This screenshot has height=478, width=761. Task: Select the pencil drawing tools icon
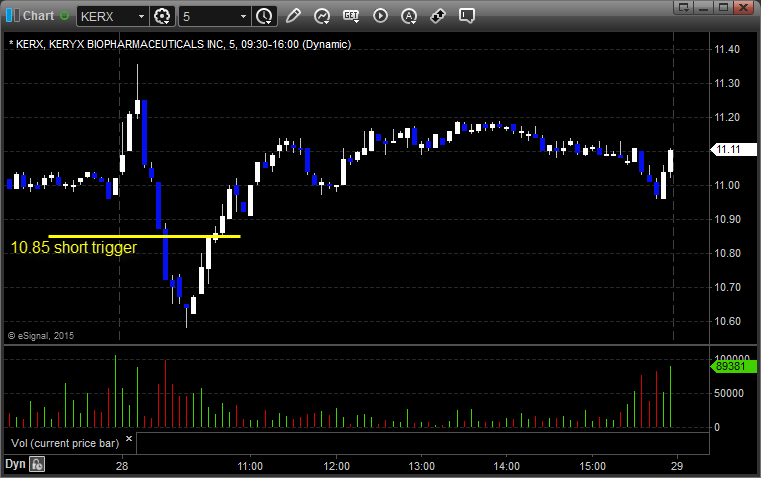[293, 16]
